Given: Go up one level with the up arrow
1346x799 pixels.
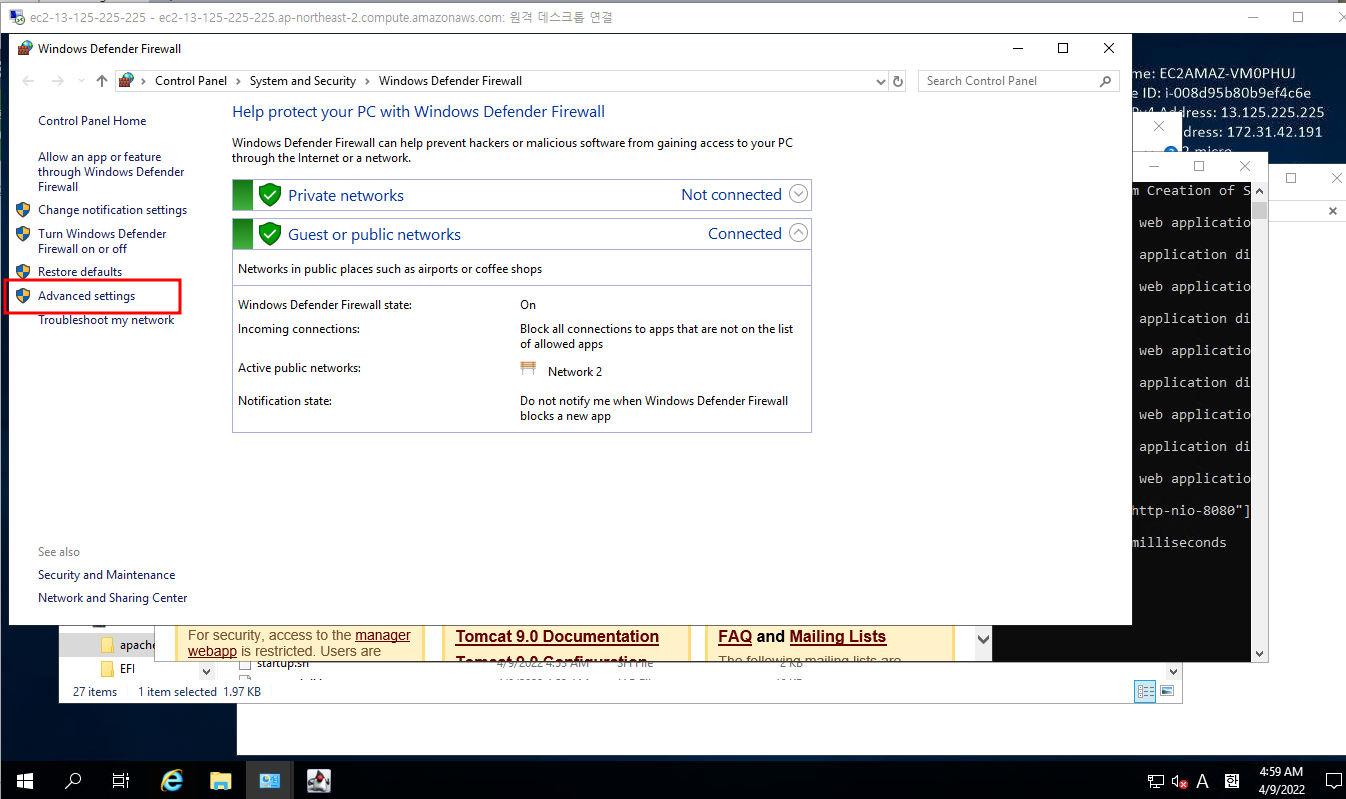Looking at the screenshot, I should pos(101,81).
